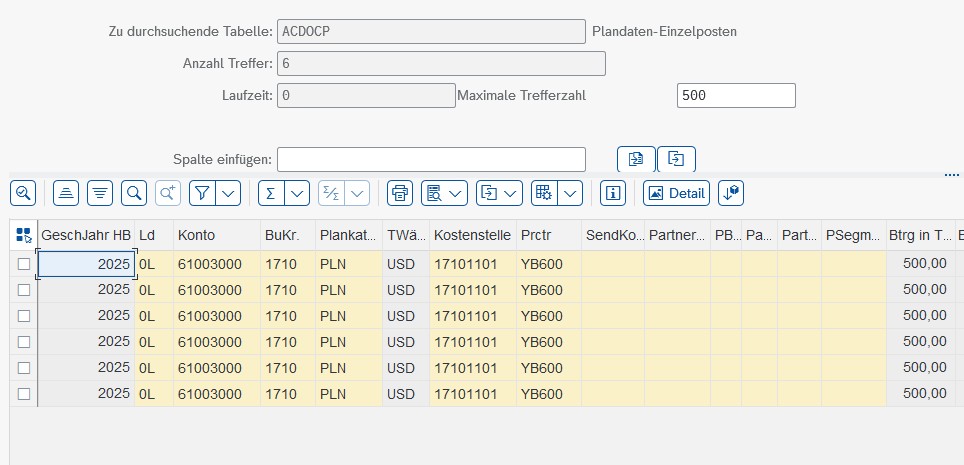Expand the export options dropdown arrow
The width and height of the screenshot is (964, 465).
point(510,193)
